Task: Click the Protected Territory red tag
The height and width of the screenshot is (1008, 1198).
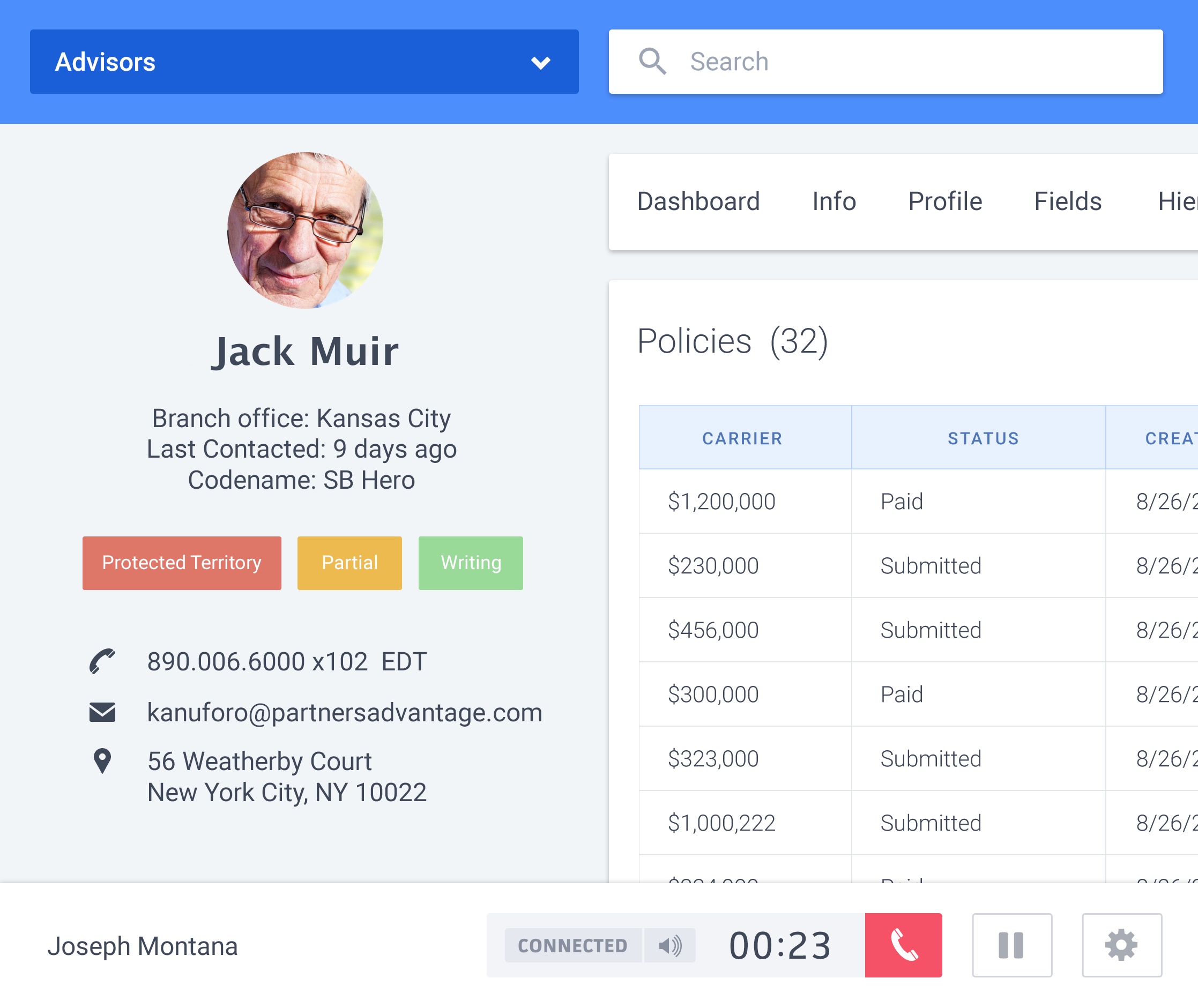Action: click(181, 562)
